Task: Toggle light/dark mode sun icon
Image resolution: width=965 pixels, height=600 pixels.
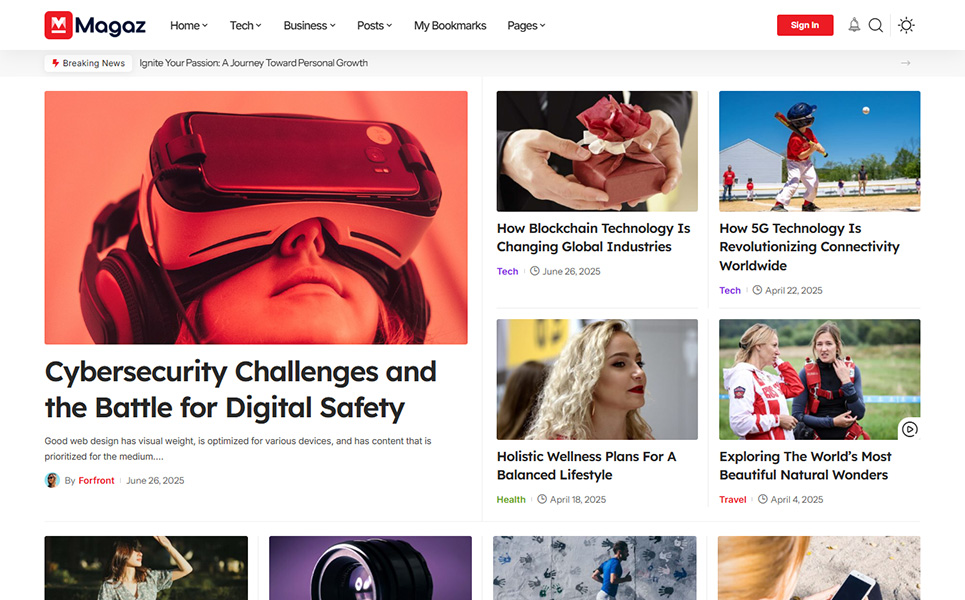Action: [906, 25]
